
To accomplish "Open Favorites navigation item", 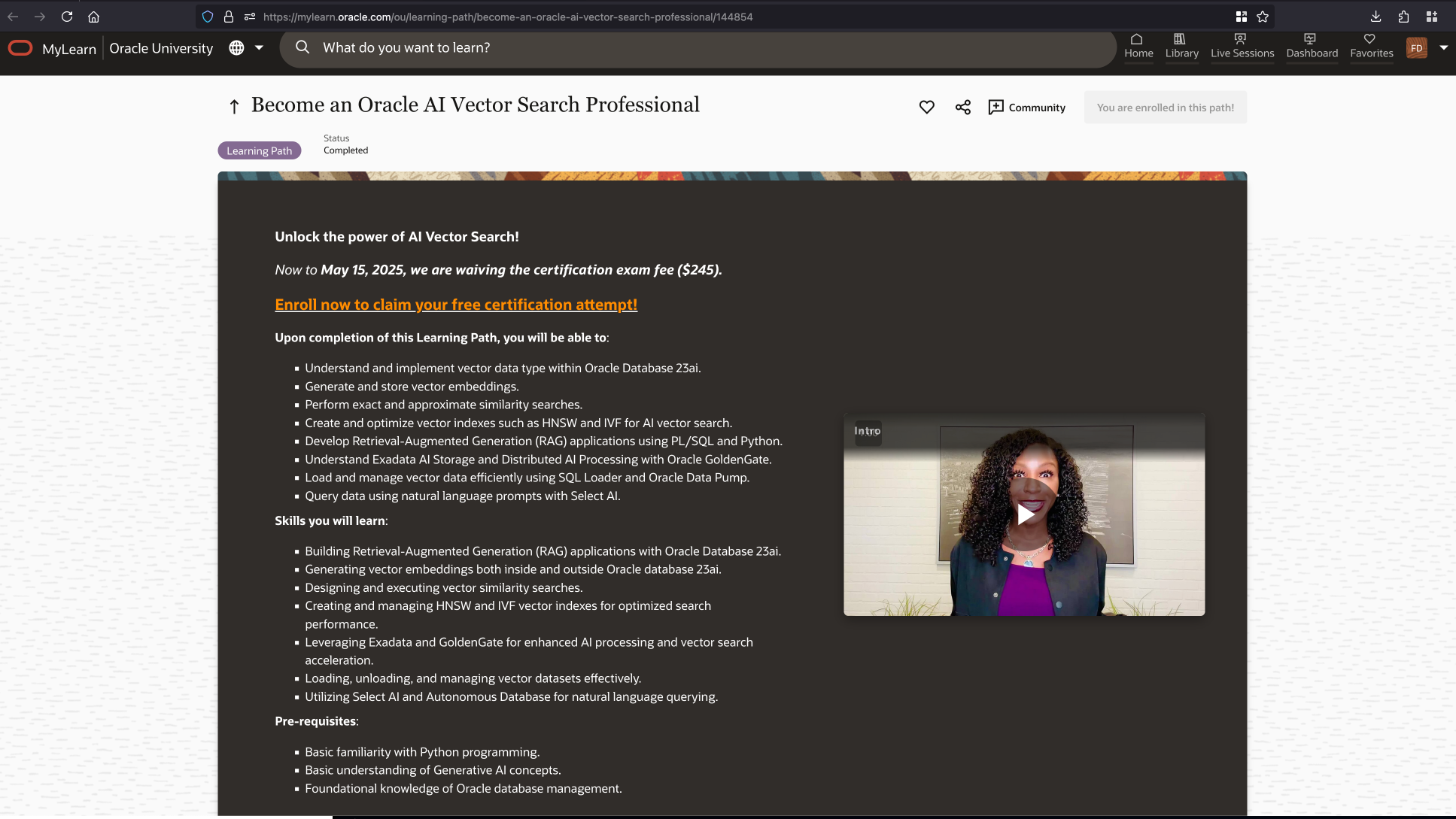I will (1372, 47).
